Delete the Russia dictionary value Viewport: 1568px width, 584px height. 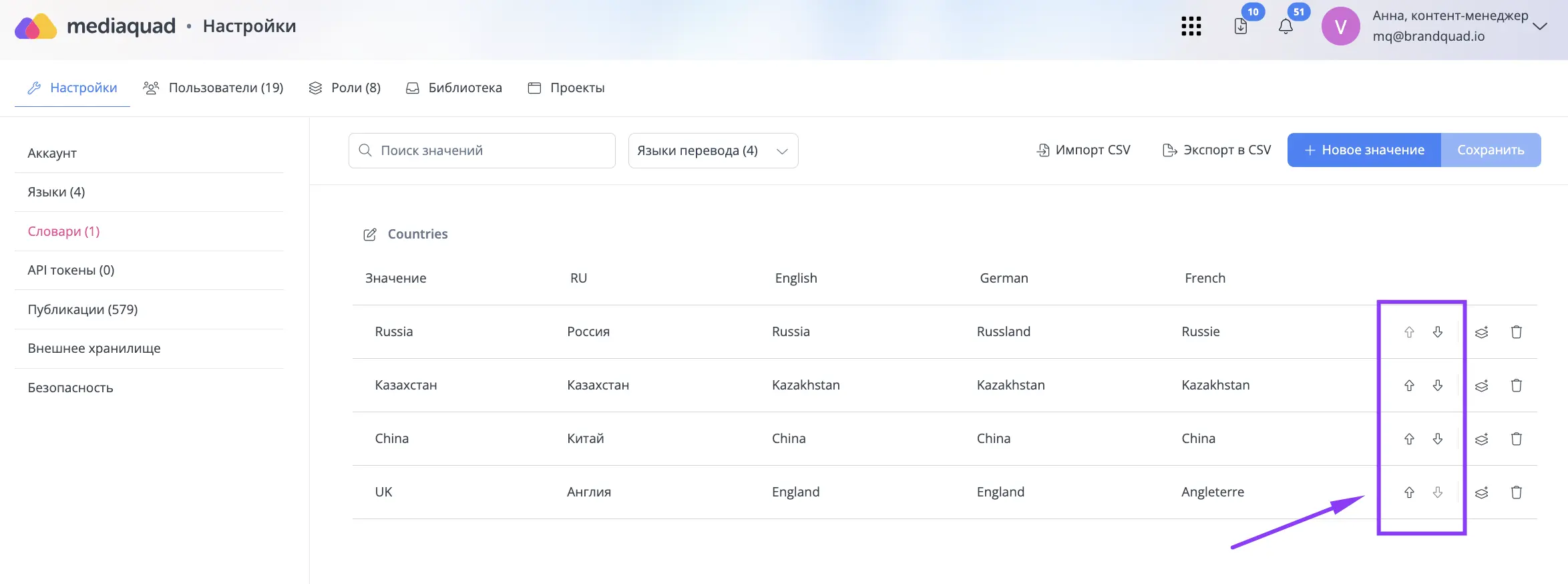(1517, 332)
